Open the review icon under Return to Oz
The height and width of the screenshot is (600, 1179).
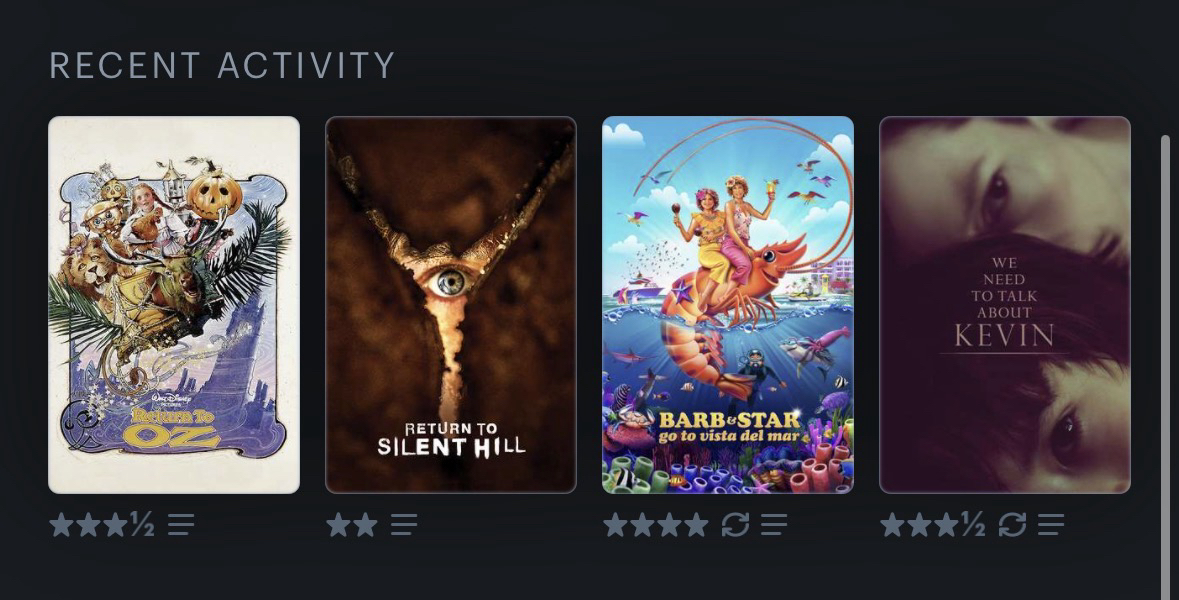tap(181, 525)
